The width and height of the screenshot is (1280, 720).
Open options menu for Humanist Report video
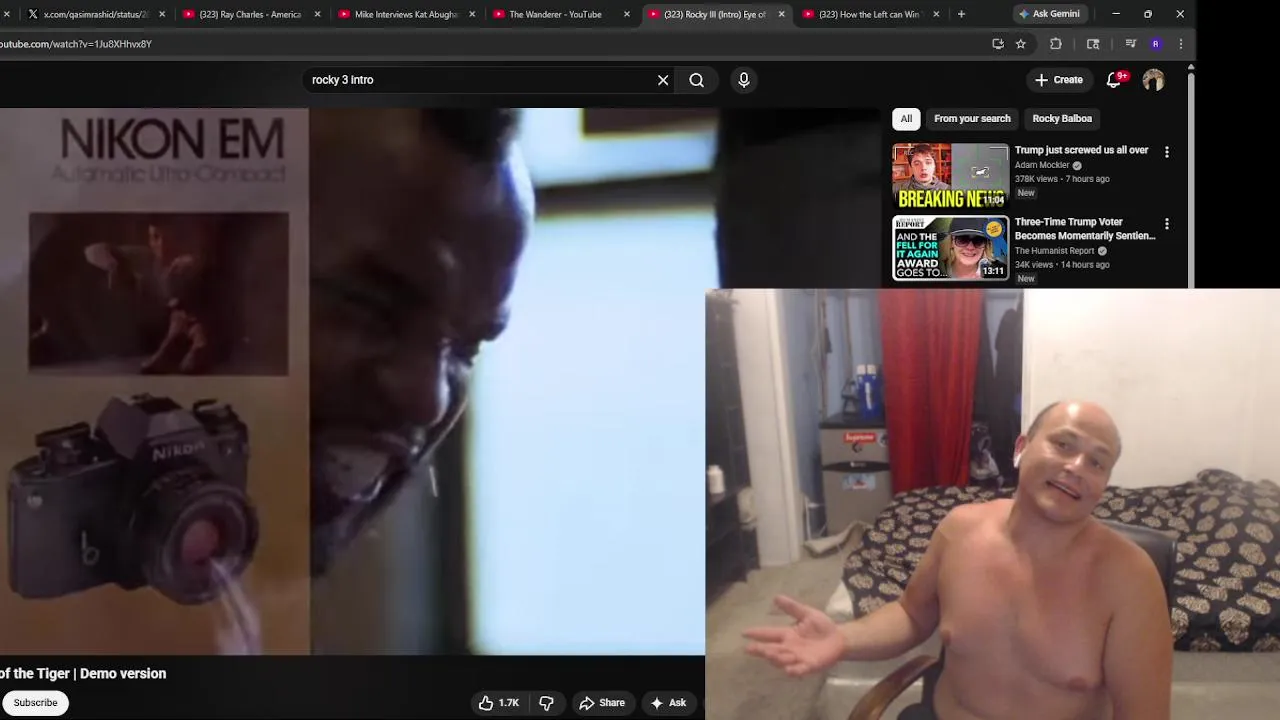pos(1167,224)
